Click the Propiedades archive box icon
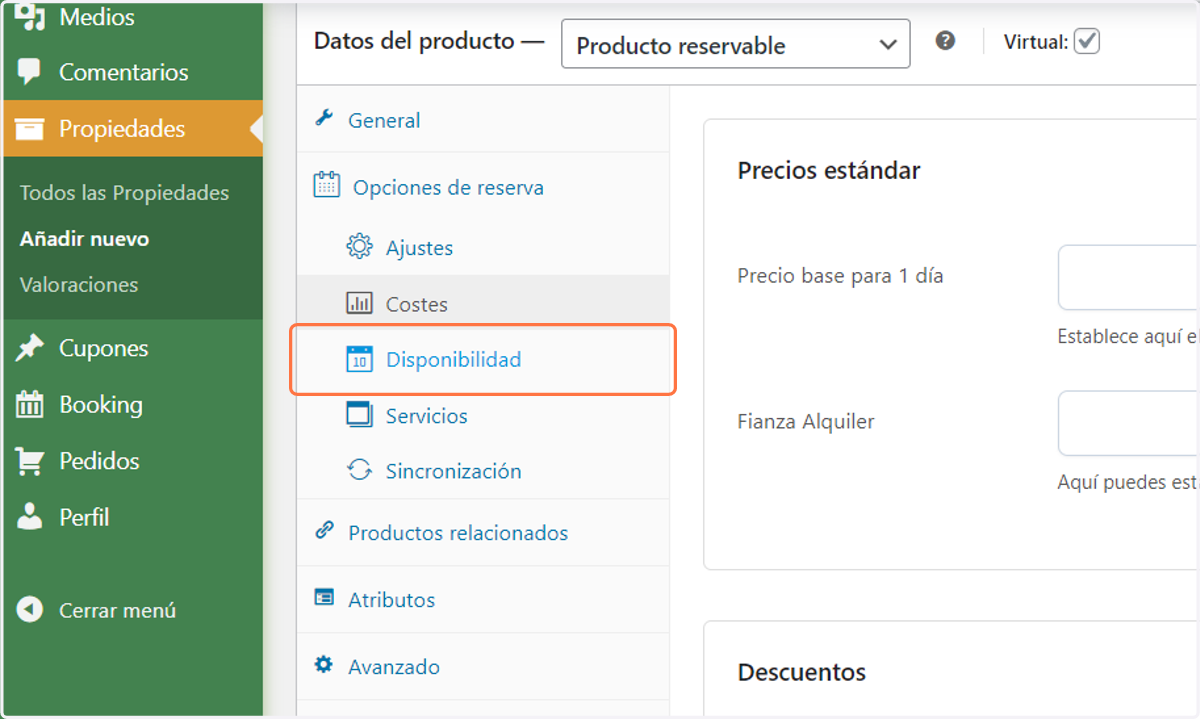Screen dimensions: 1200x719 30,129
